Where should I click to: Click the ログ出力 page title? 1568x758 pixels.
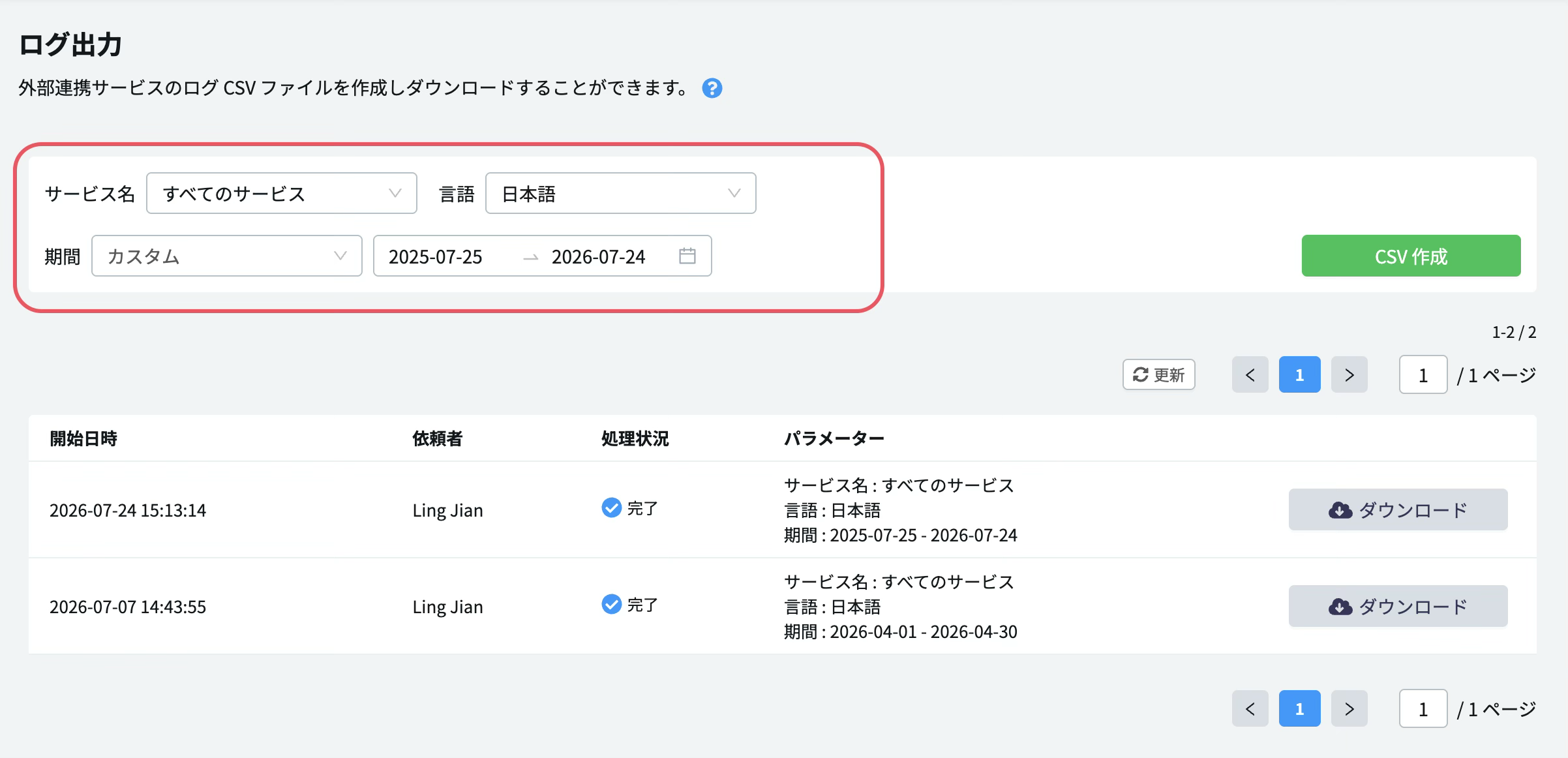70,45
